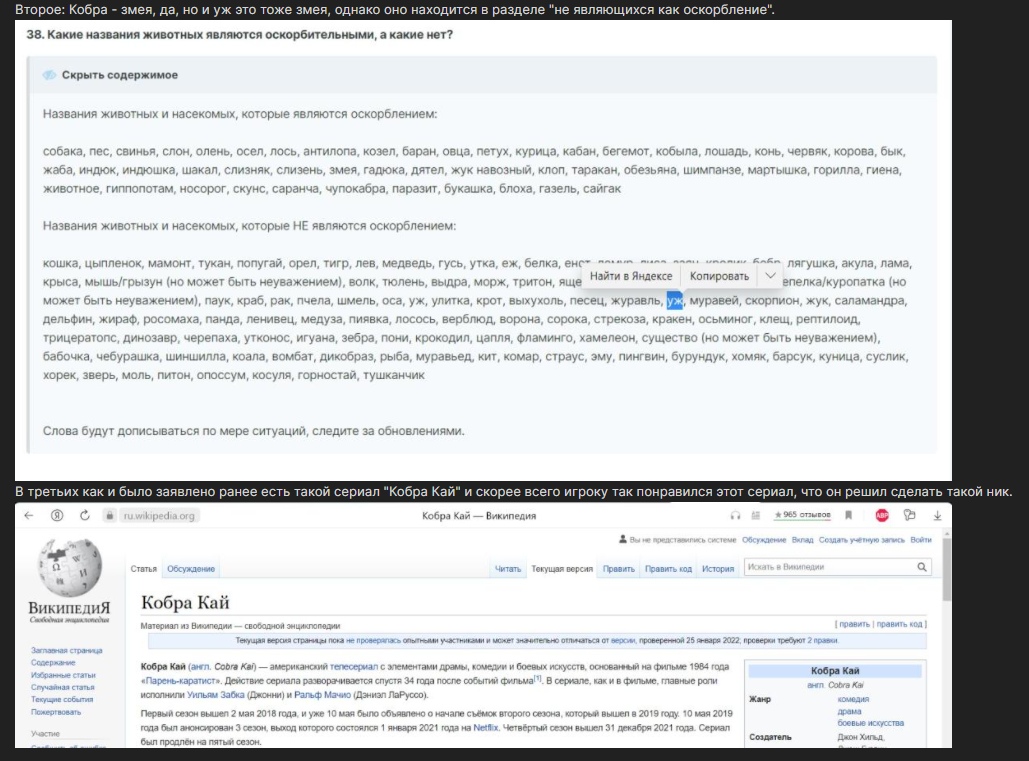Open the ABP adblock extension icon
Viewport: 1029px width, 761px height.
(x=882, y=516)
